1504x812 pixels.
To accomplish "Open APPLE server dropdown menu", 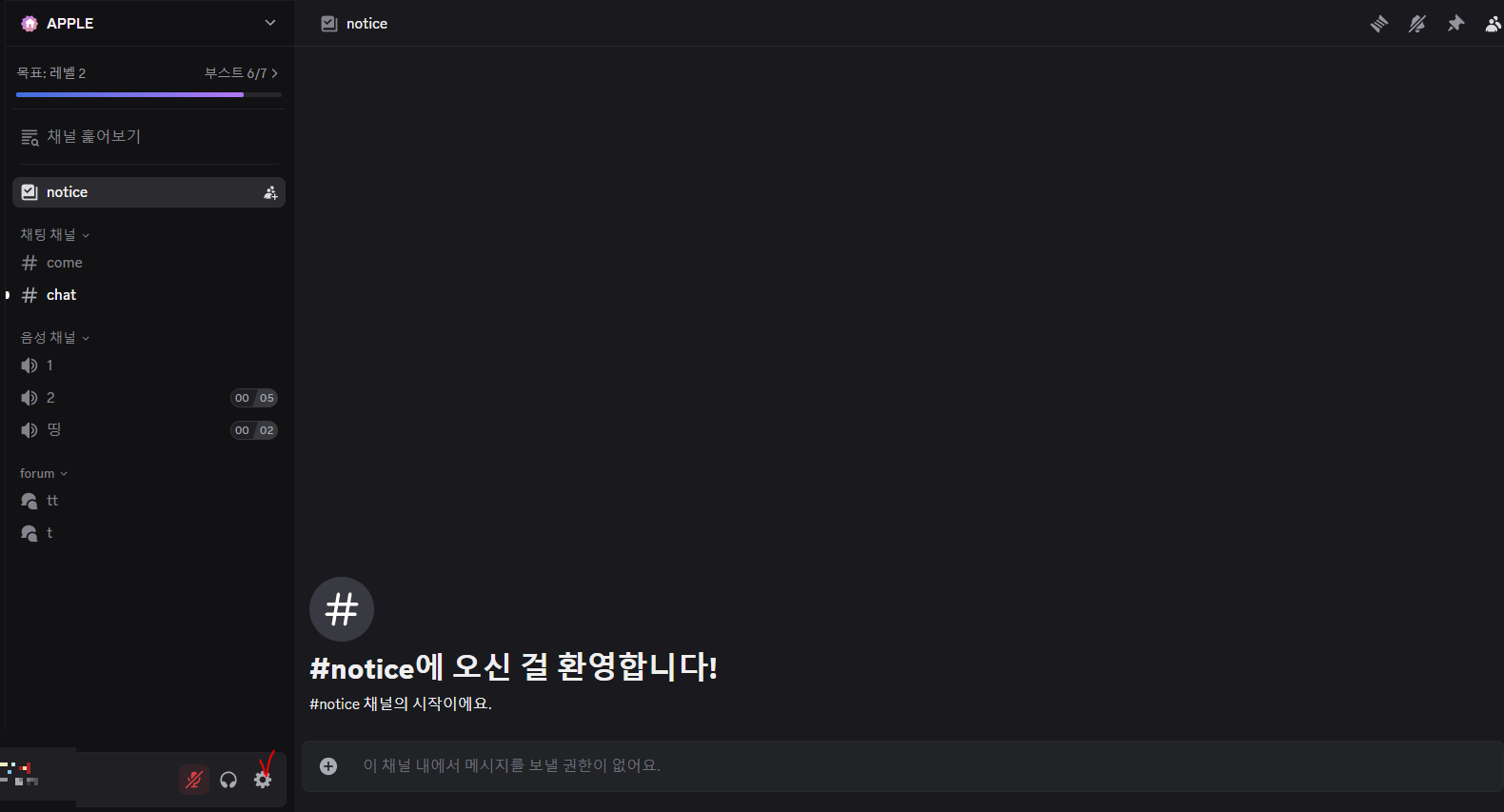I will pos(148,23).
